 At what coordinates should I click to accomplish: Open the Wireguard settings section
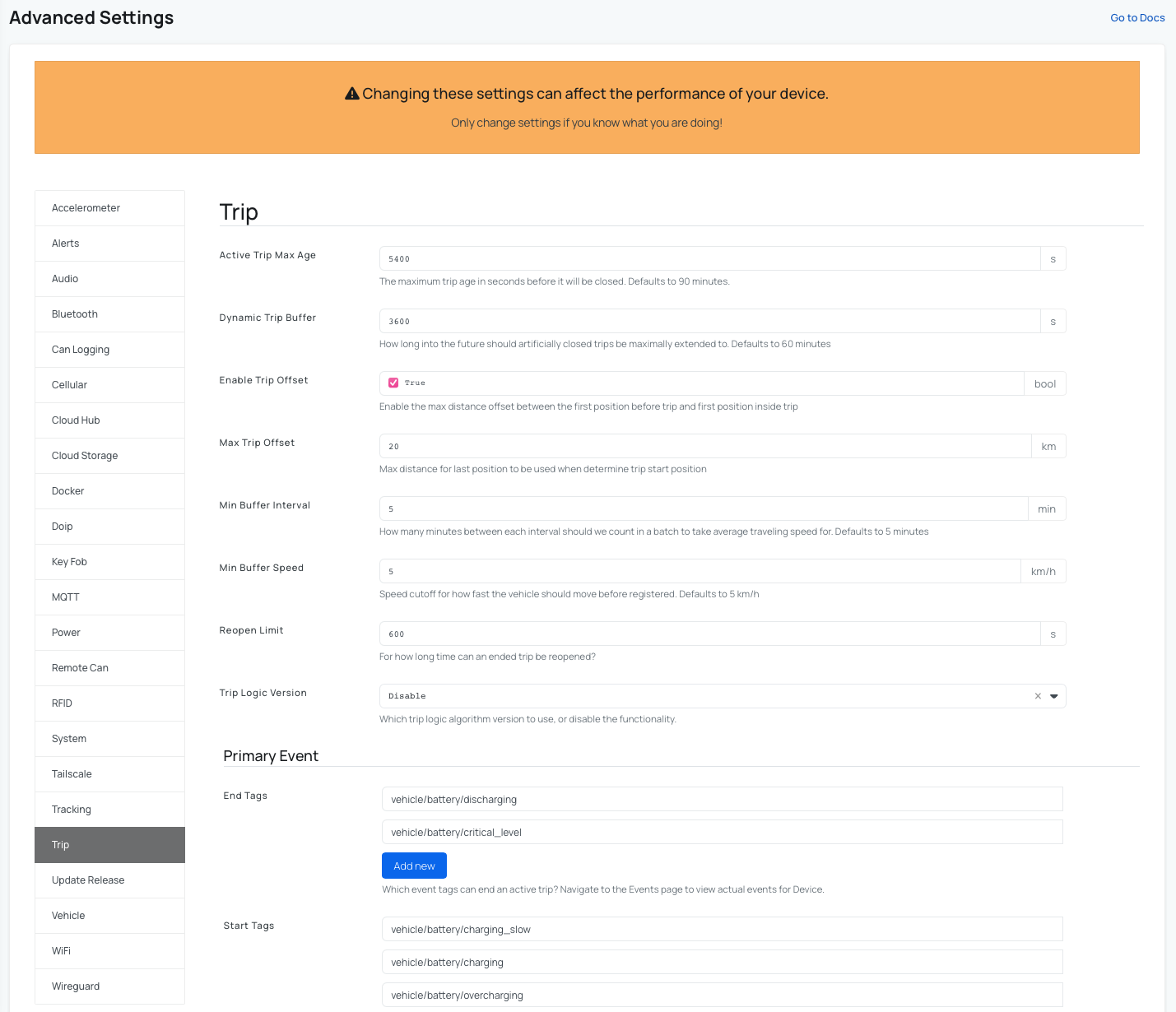coord(109,986)
